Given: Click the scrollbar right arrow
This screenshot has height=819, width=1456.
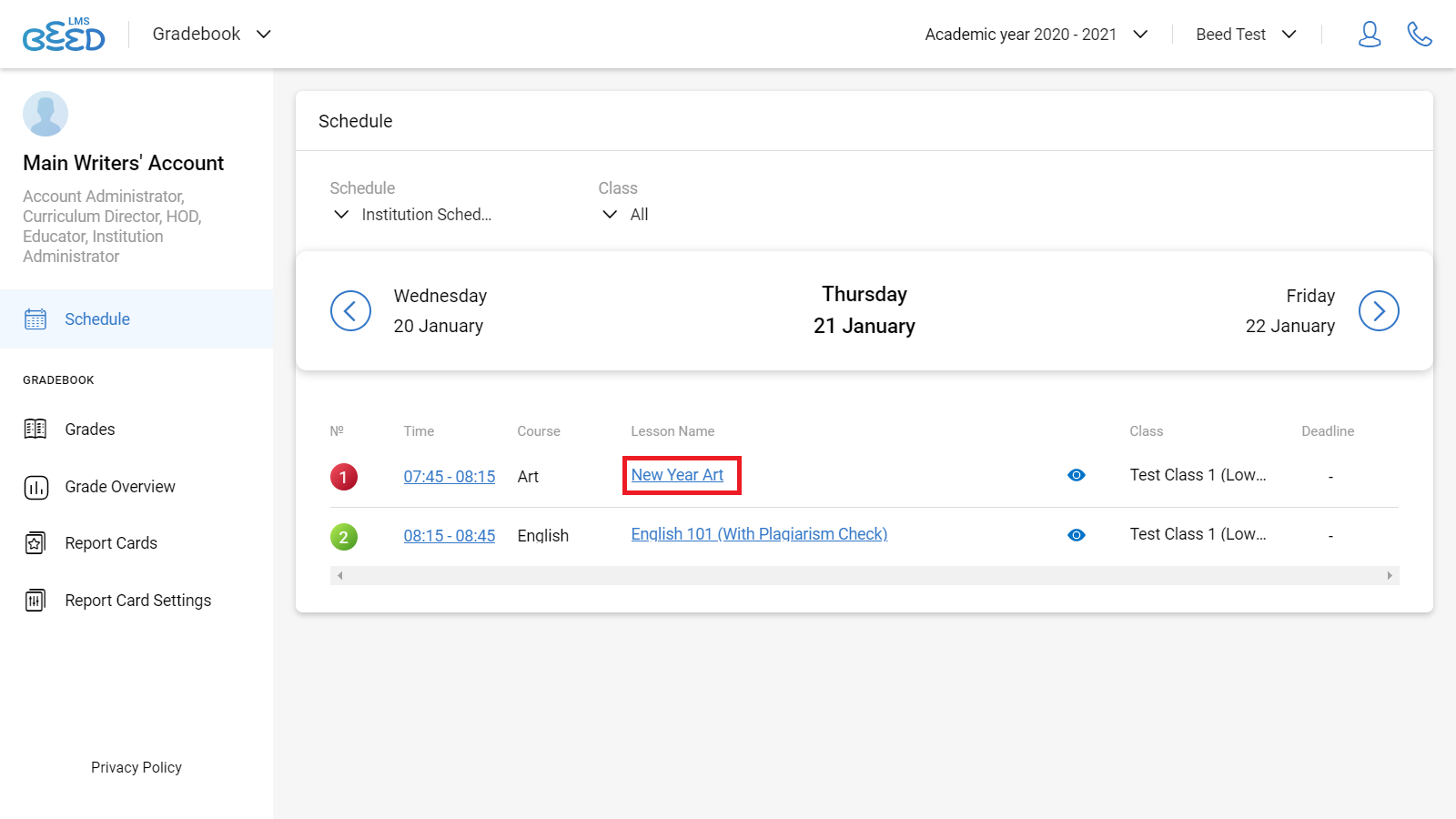Looking at the screenshot, I should tap(1390, 575).
